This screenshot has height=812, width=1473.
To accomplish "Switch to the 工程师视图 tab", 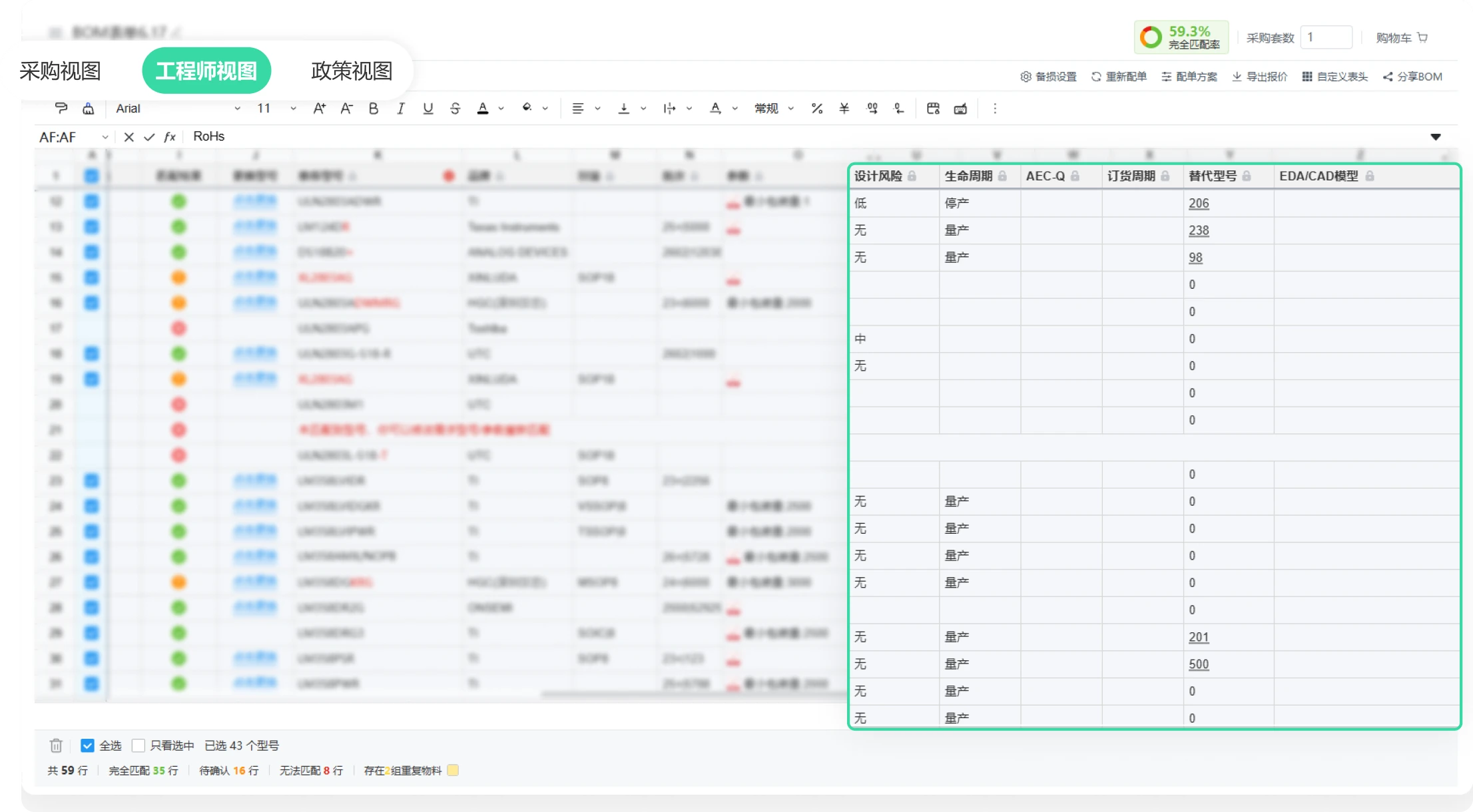I will 206,71.
